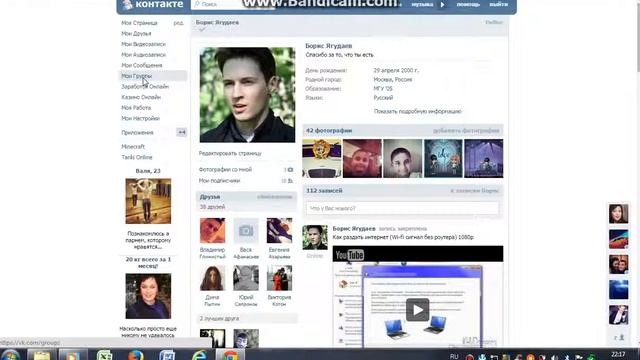Open Заработок Онлайн menu entry
This screenshot has width=640, height=360.
coord(145,87)
